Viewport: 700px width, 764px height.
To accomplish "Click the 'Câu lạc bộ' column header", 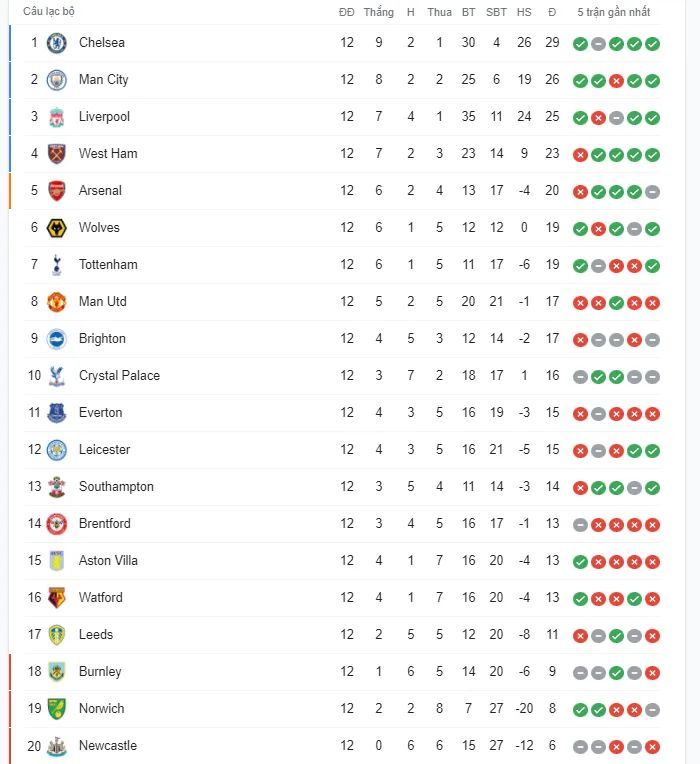I will coord(49,12).
